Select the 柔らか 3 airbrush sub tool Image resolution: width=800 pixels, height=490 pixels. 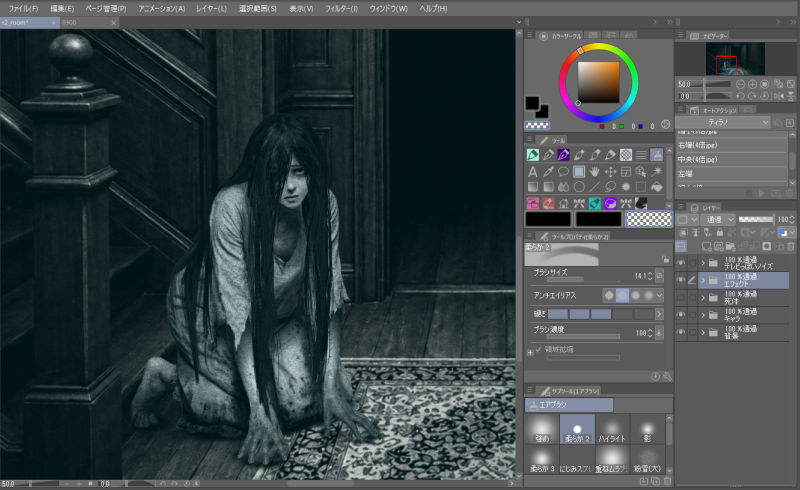(x=542, y=459)
